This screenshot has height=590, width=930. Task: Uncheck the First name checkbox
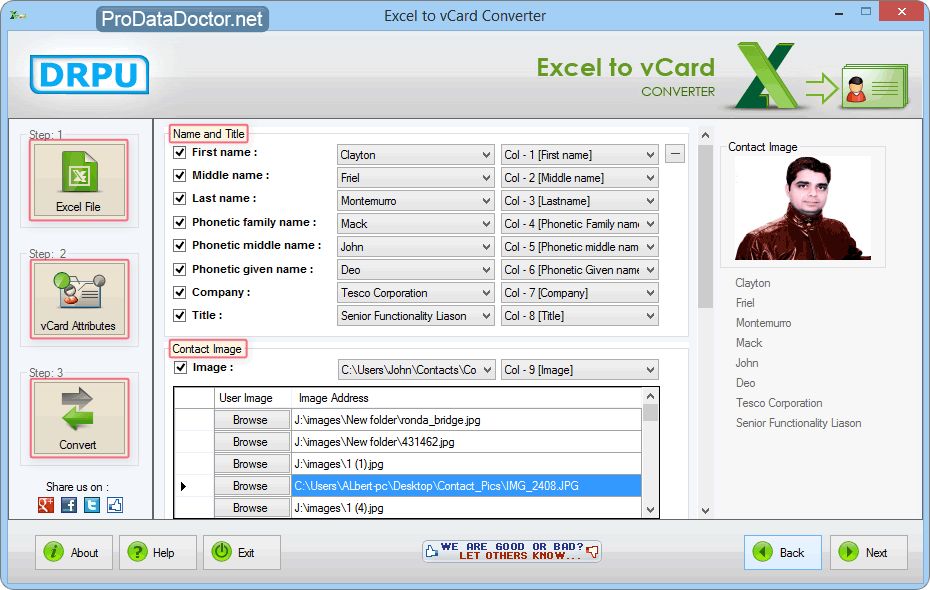[180, 152]
